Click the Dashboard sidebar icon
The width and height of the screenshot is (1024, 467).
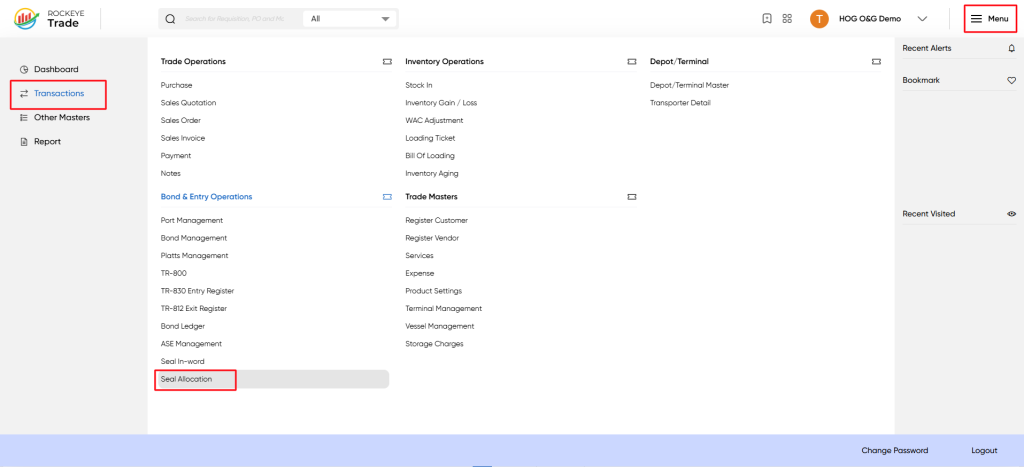[24, 69]
